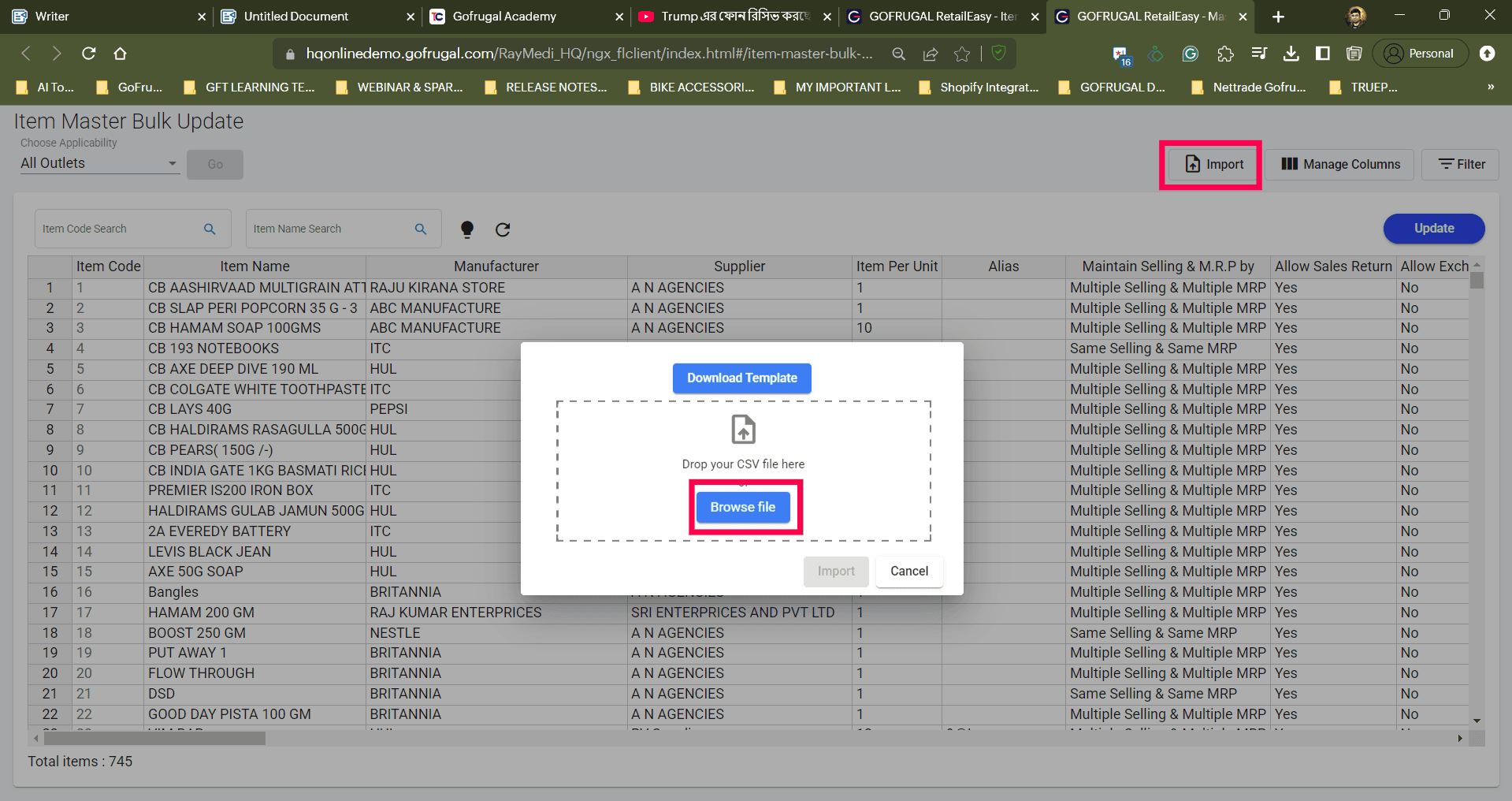Click the browser forward arrow
The image size is (1512, 801).
tap(57, 54)
